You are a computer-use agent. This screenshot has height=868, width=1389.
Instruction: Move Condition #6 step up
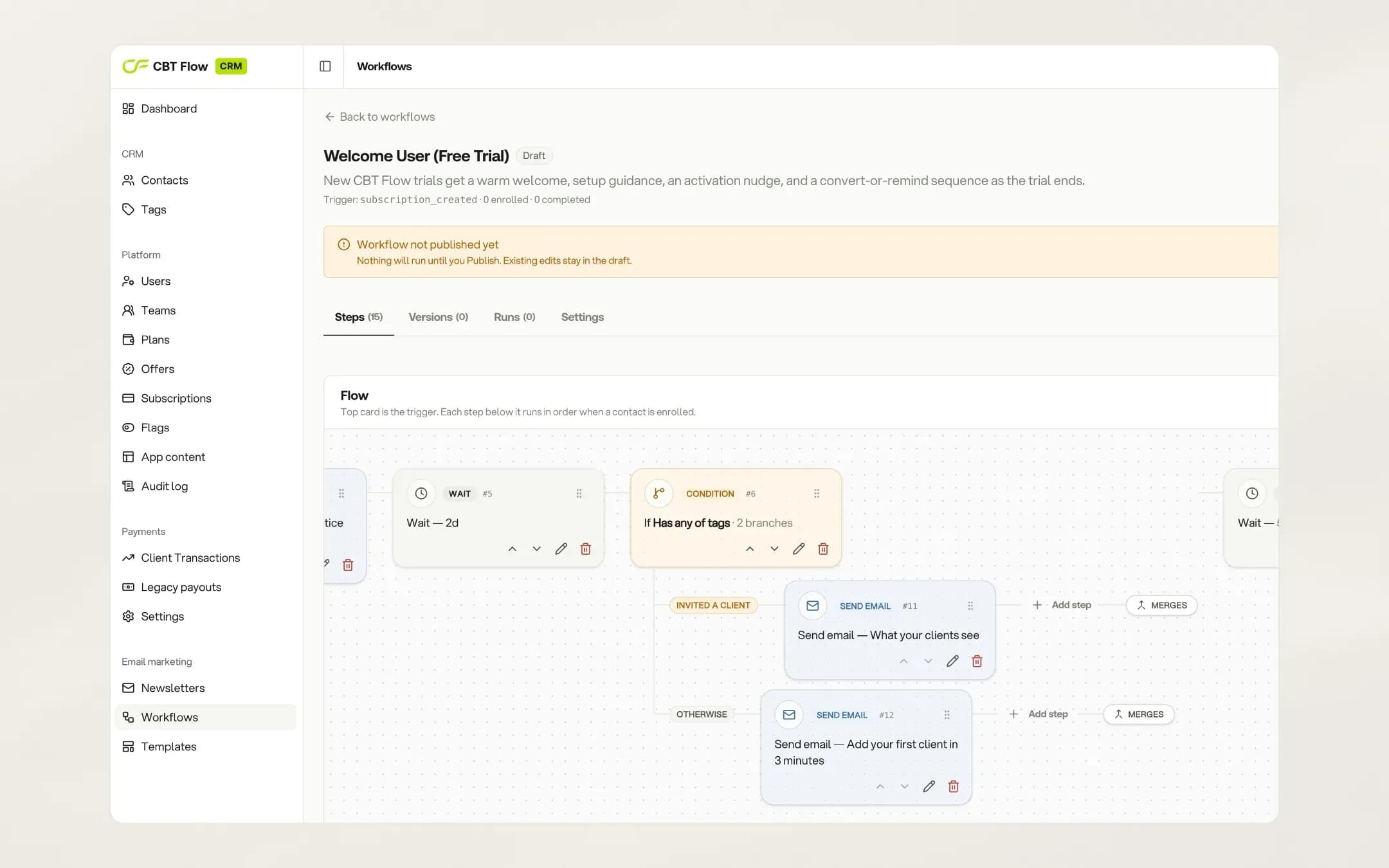point(750,548)
